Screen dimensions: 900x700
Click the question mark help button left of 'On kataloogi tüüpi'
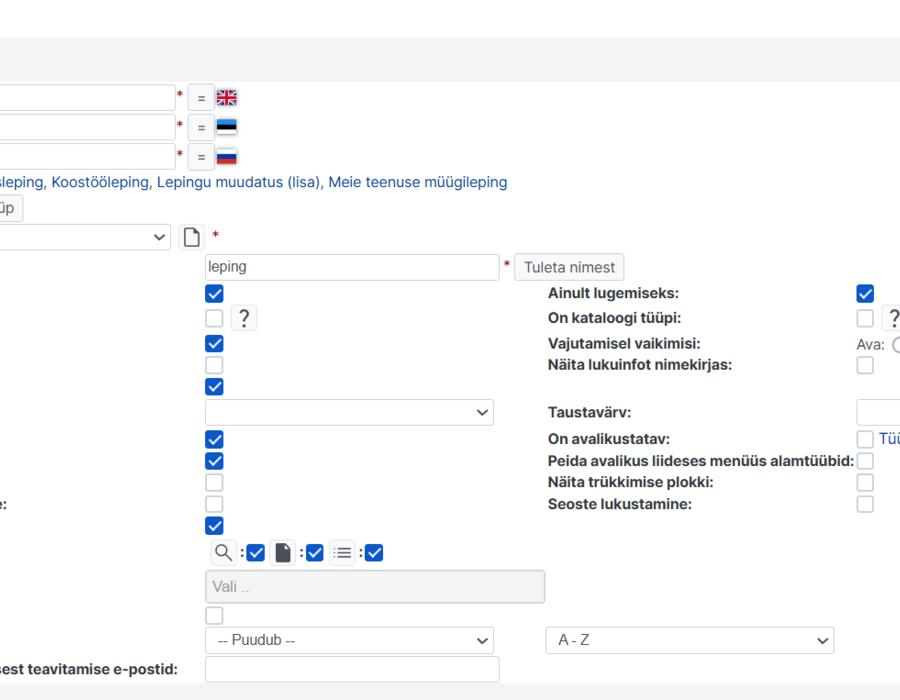point(244,318)
